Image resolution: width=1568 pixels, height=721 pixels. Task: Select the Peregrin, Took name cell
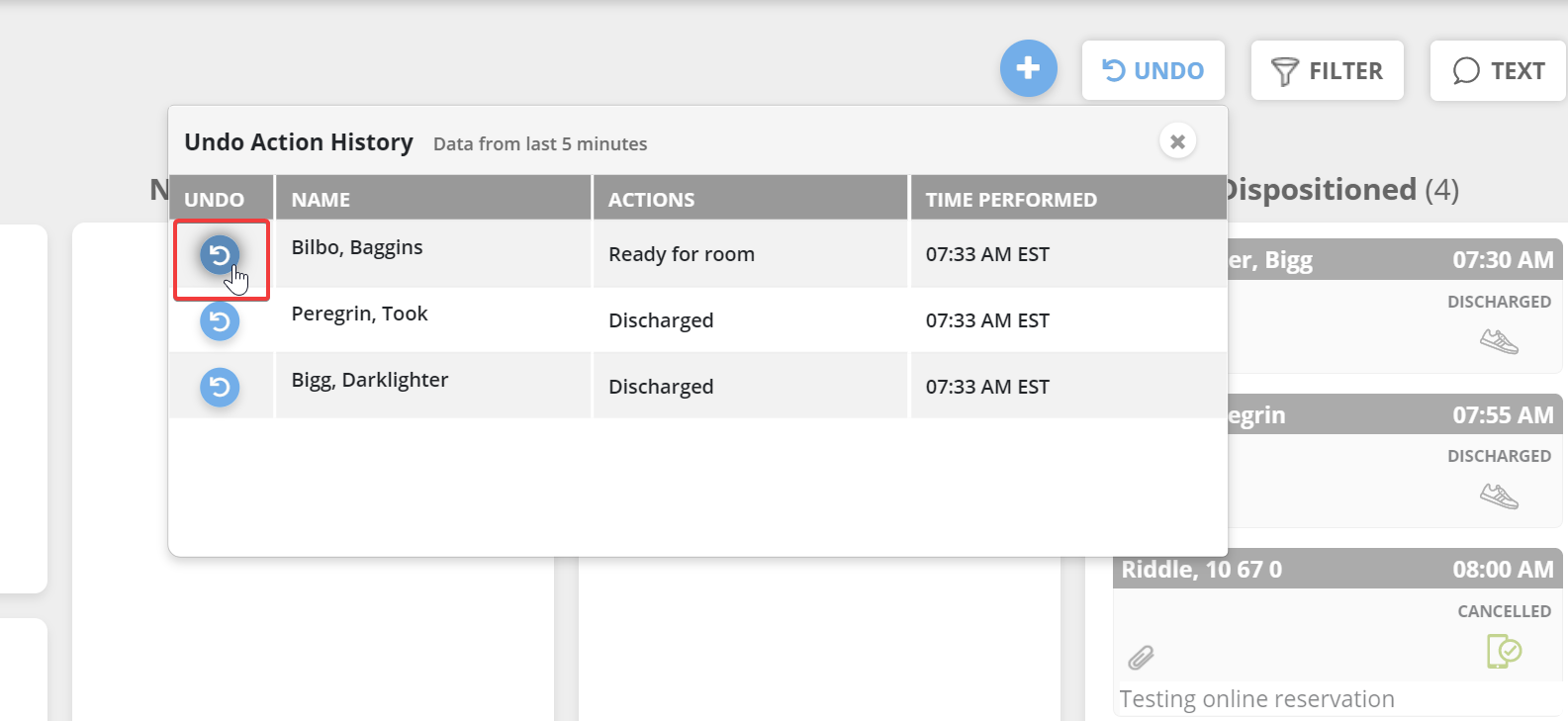pyautogui.click(x=359, y=314)
